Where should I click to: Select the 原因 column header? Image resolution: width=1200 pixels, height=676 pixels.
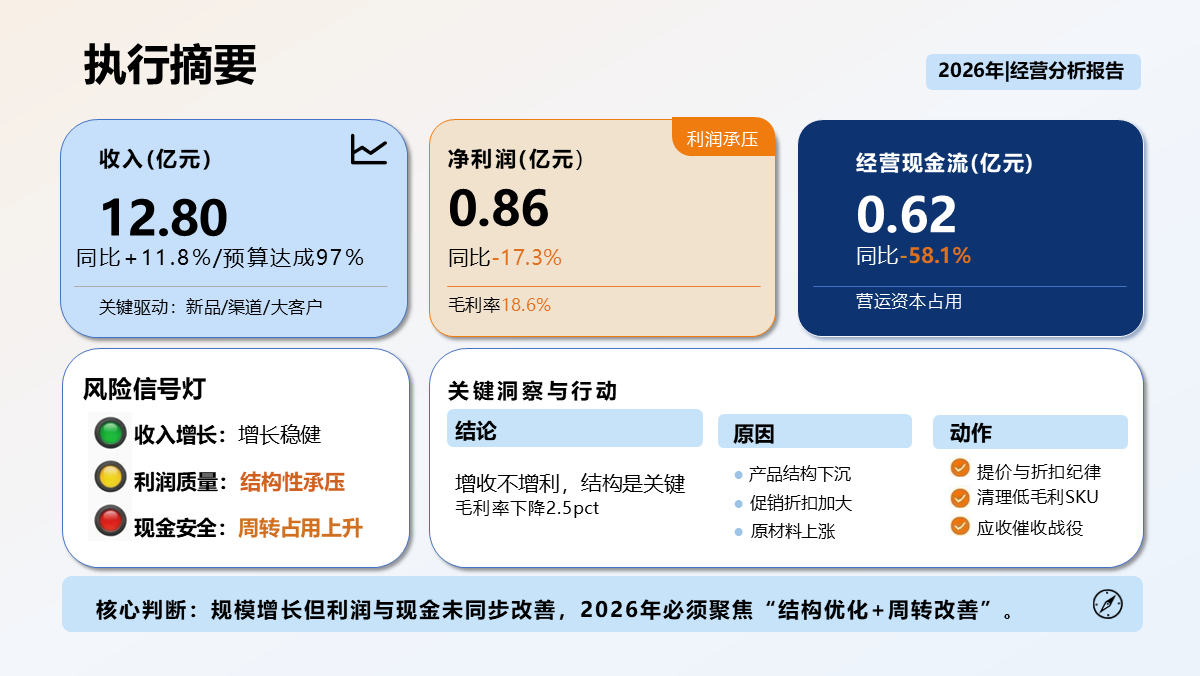point(815,431)
